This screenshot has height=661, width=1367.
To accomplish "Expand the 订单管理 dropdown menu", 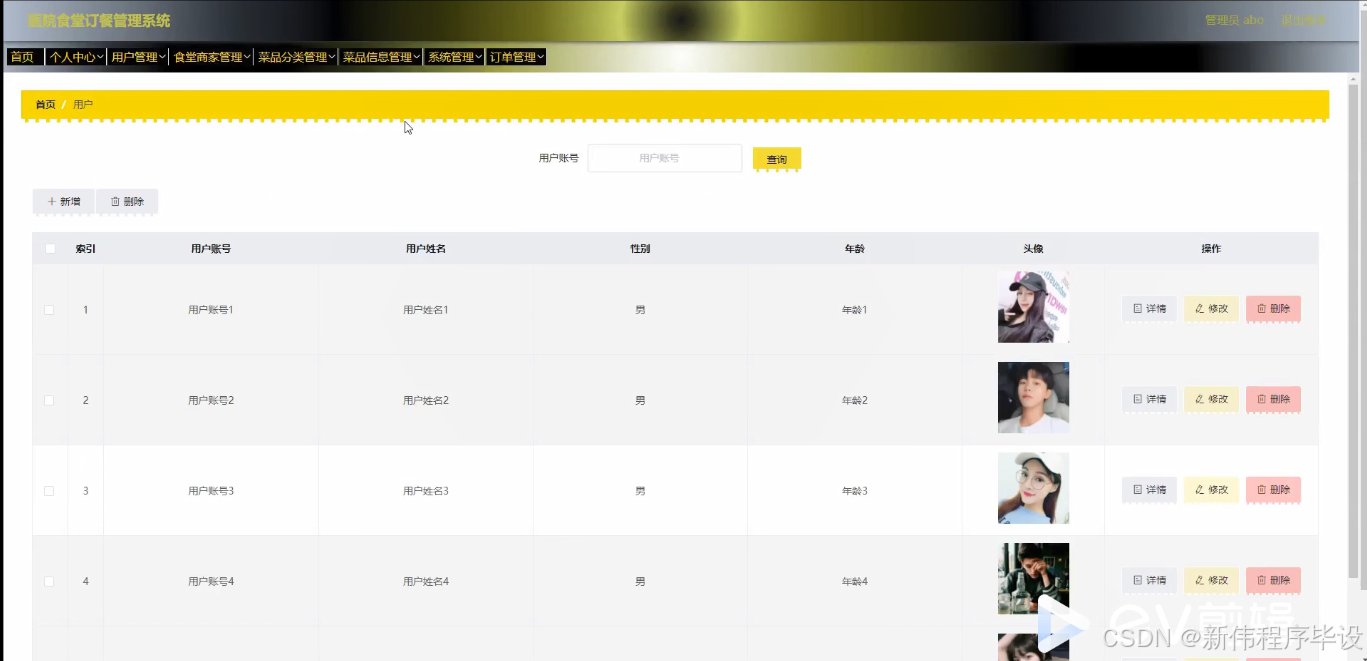I will 516,57.
